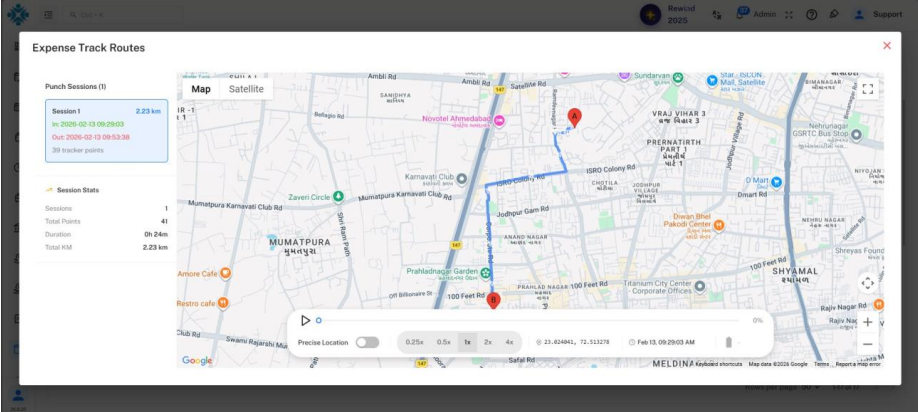Click the Google logo on map
The width and height of the screenshot is (918, 412).
[197, 360]
